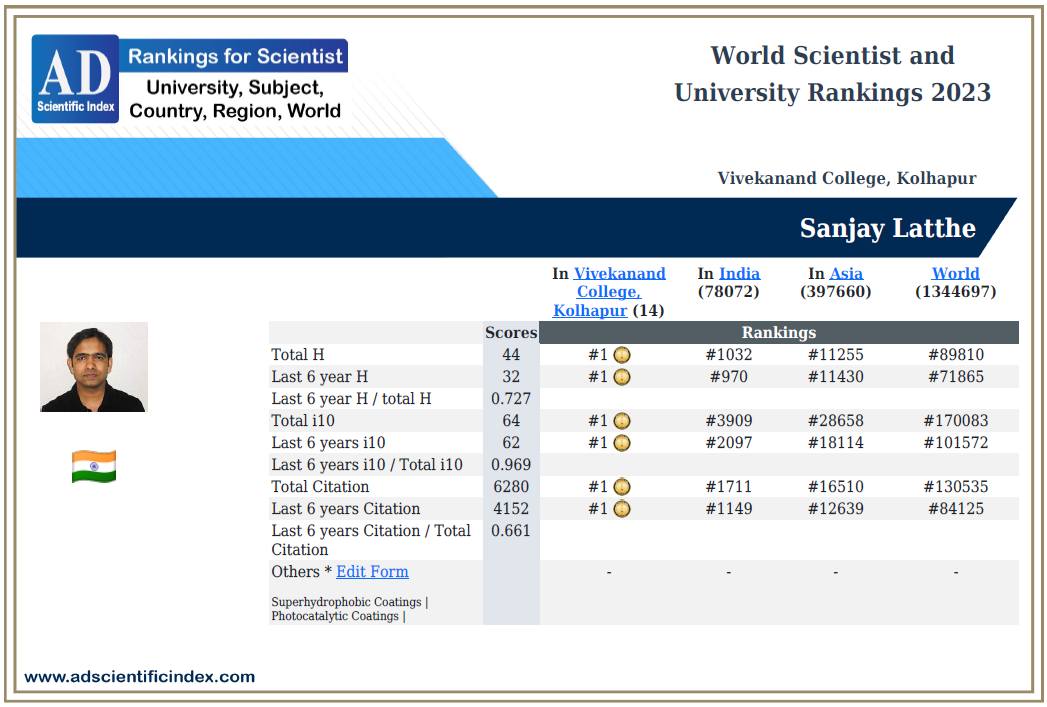The height and width of the screenshot is (707, 1047).
Task: Click India rank #1032 for Total H
Action: [728, 355]
